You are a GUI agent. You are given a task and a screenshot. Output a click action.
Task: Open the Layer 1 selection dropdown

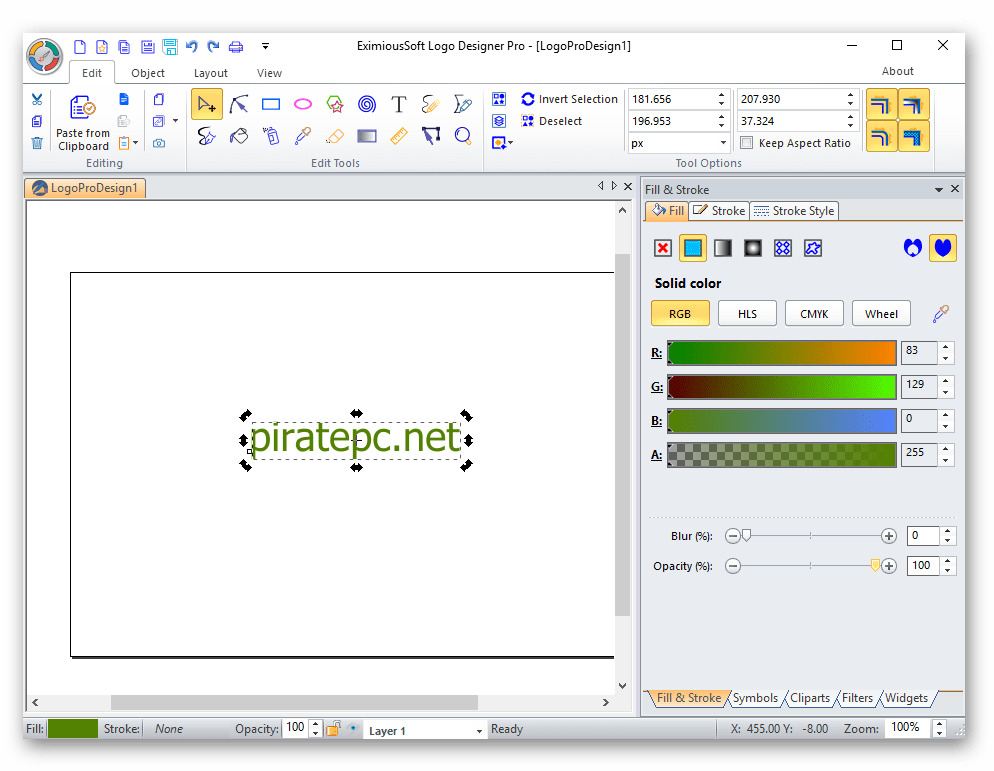[477, 729]
